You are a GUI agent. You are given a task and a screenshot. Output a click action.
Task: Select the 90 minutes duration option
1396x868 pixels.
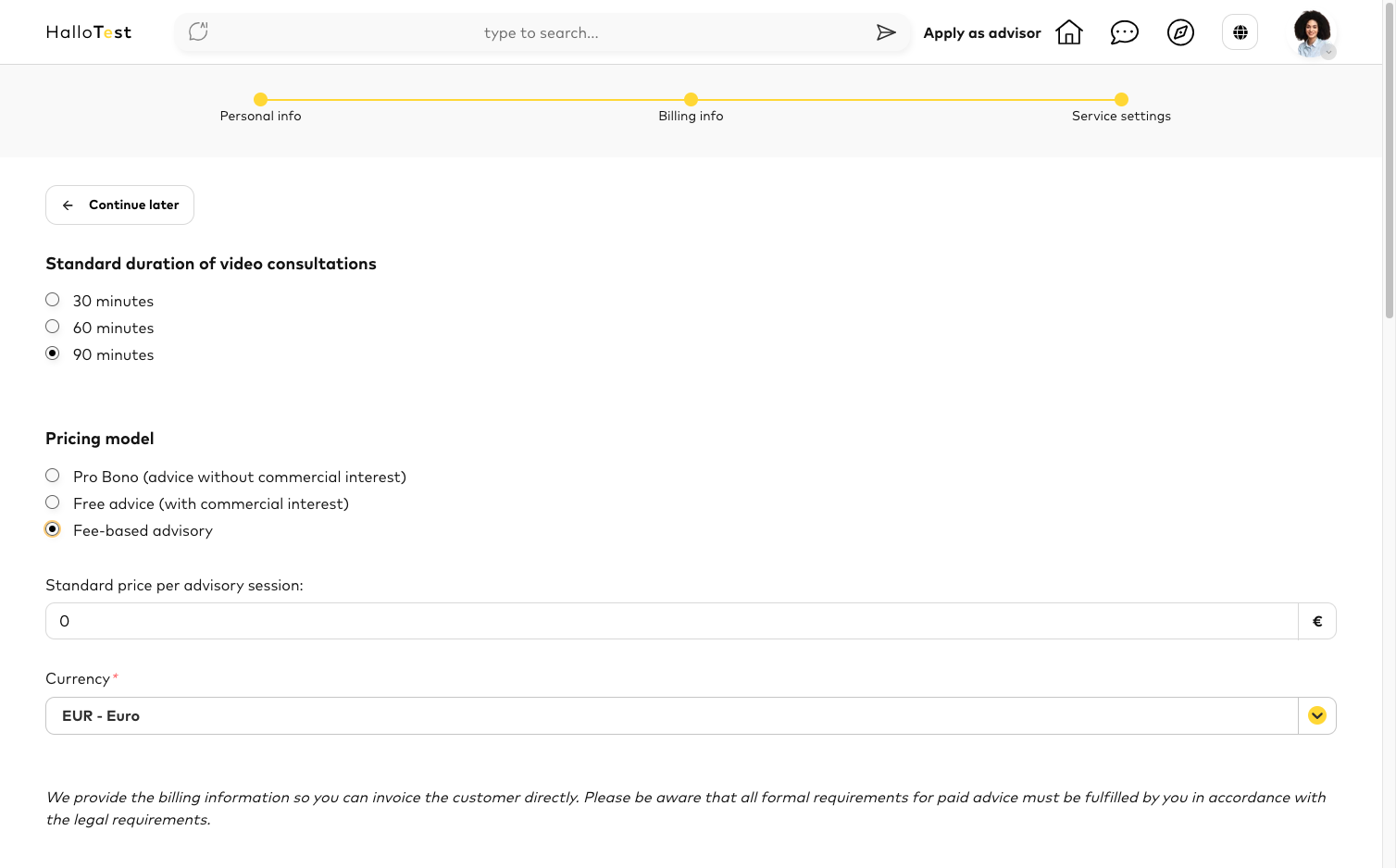coord(53,353)
